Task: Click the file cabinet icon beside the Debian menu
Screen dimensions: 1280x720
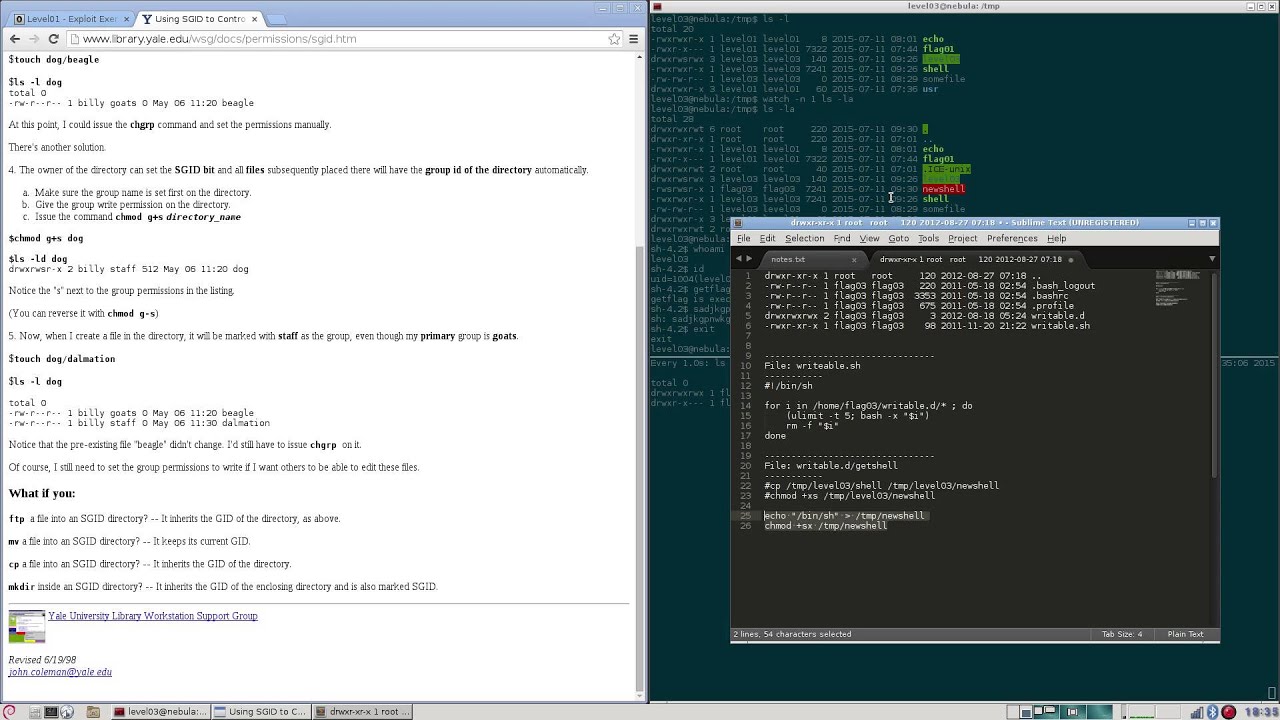Action: click(x=35, y=712)
